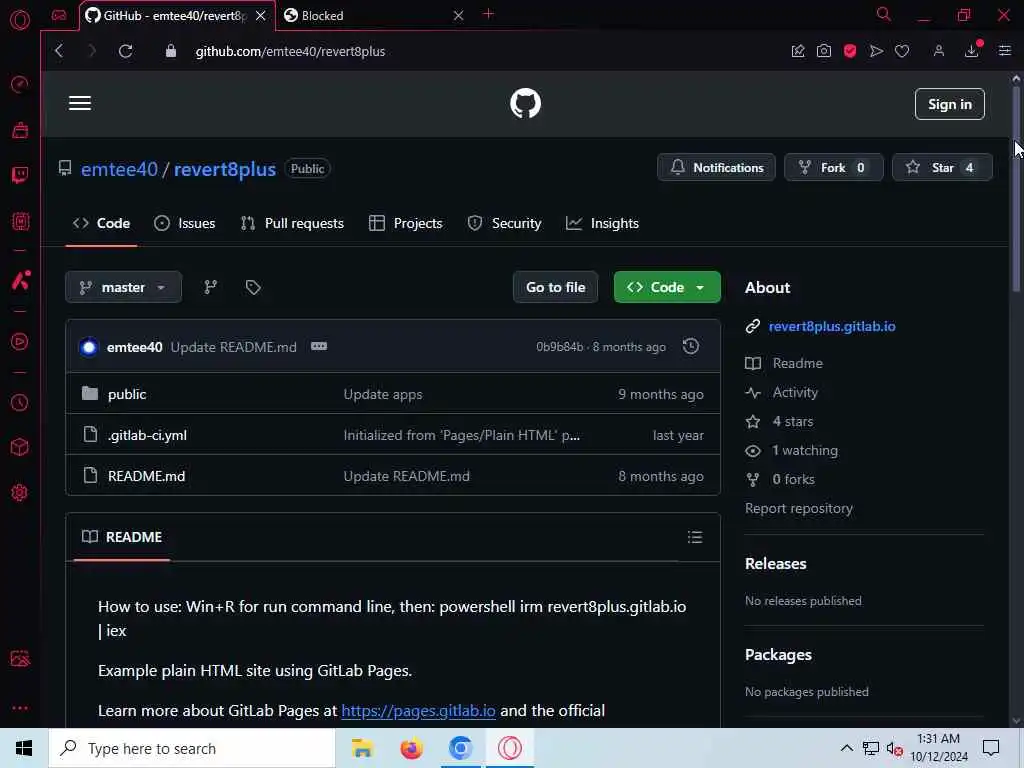Open the Insights tab

602,223
